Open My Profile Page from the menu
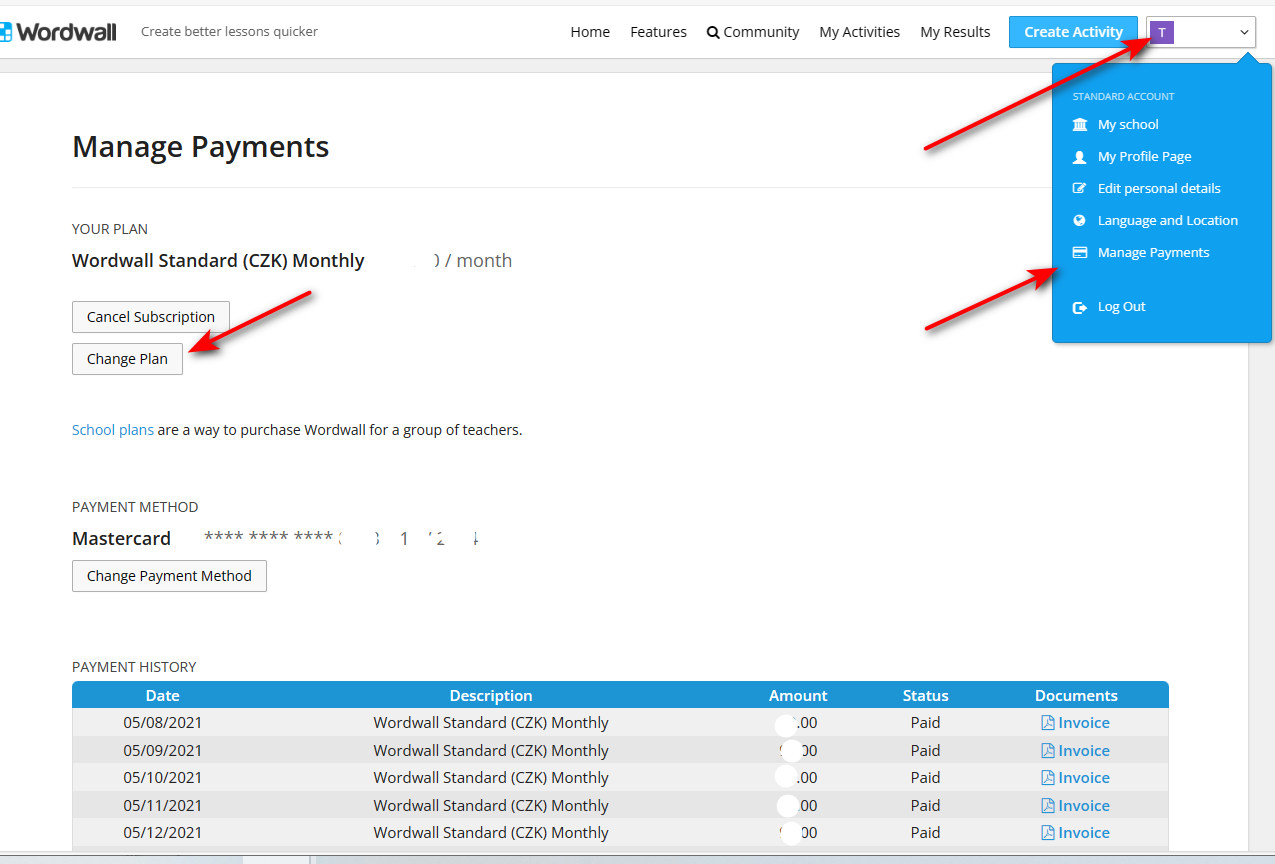 coord(1144,157)
